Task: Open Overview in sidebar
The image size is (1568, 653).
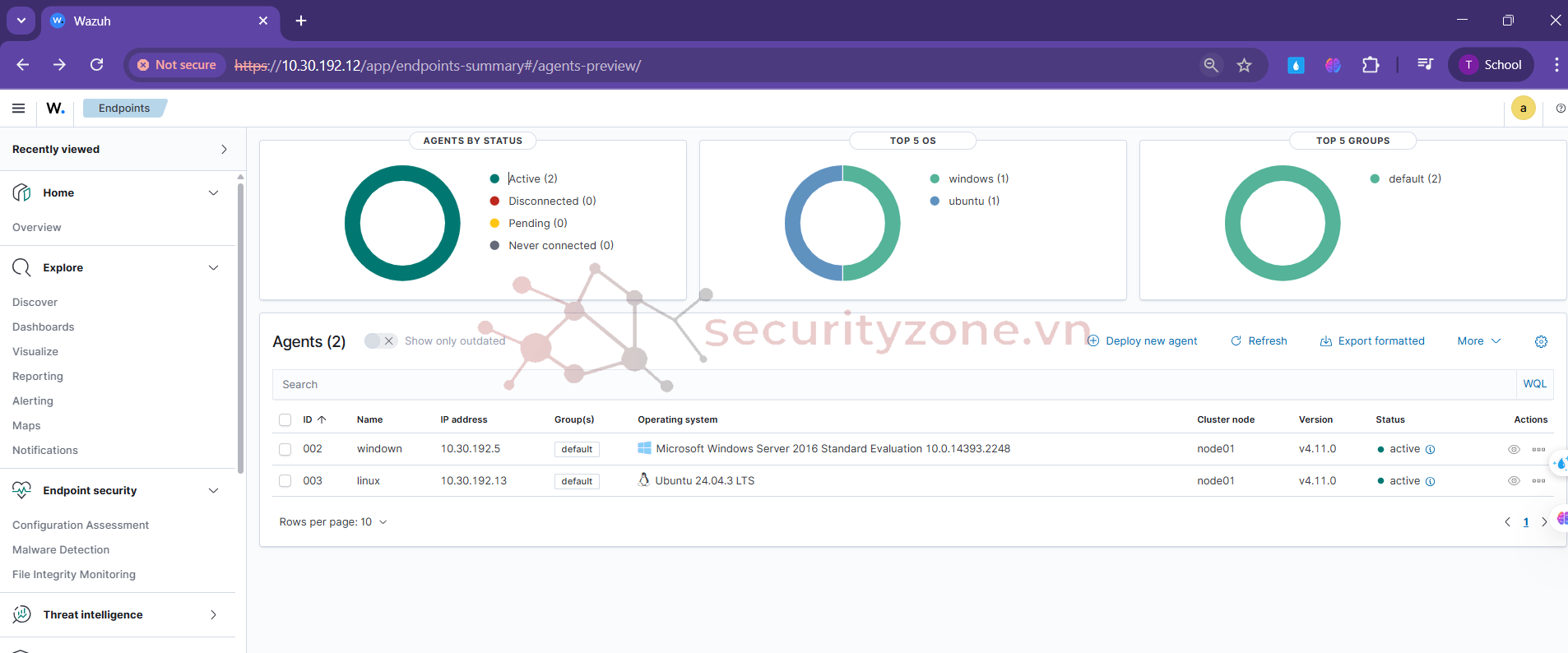Action: (x=37, y=227)
